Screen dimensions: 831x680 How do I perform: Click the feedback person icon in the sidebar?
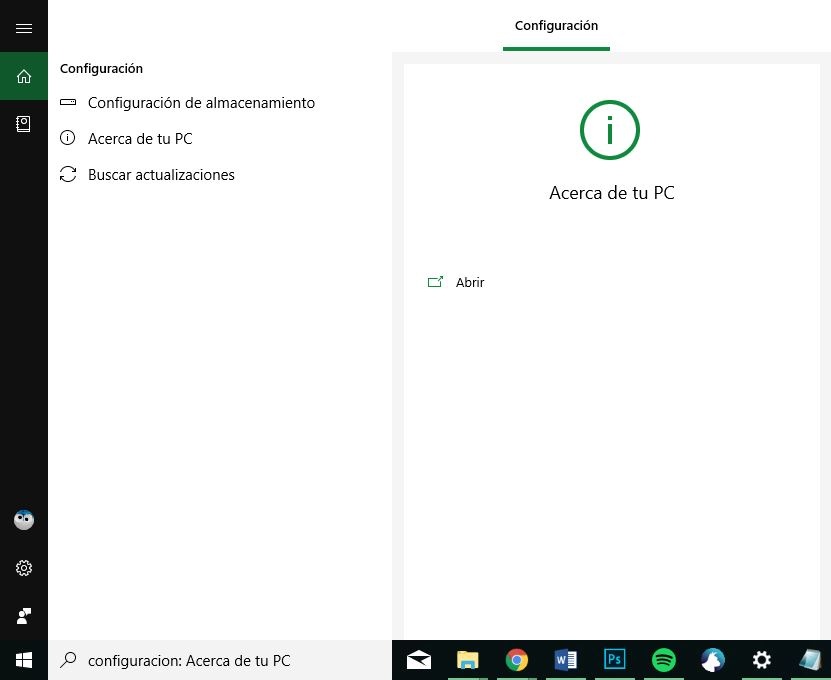(x=24, y=616)
